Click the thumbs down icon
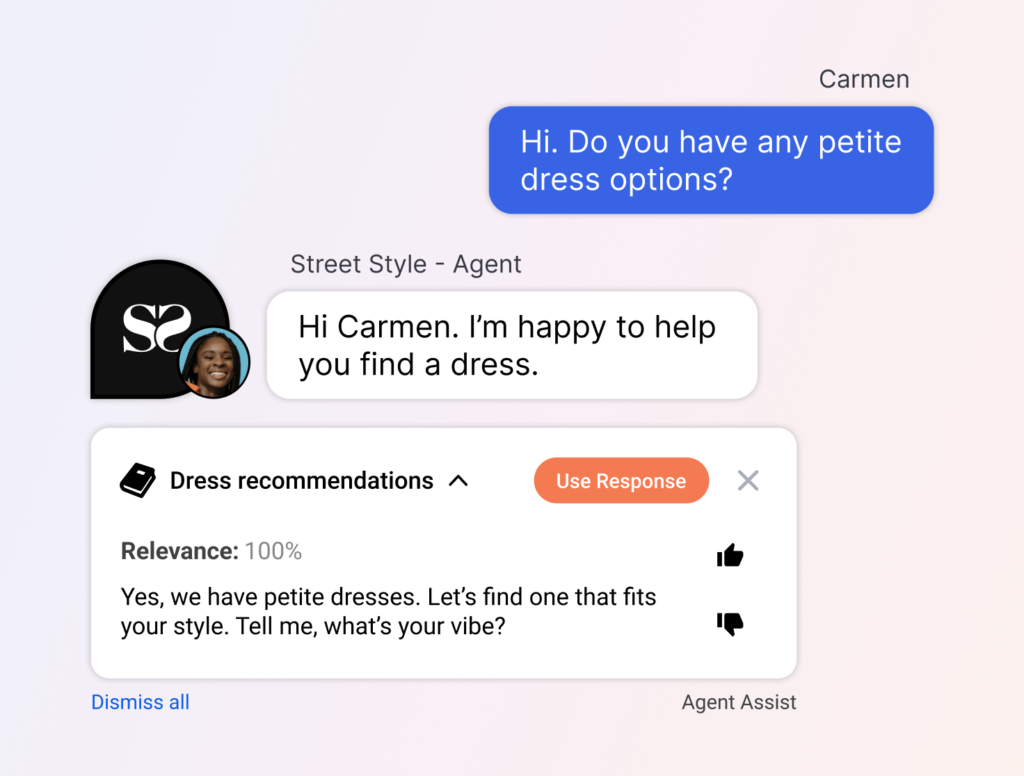 [x=730, y=624]
